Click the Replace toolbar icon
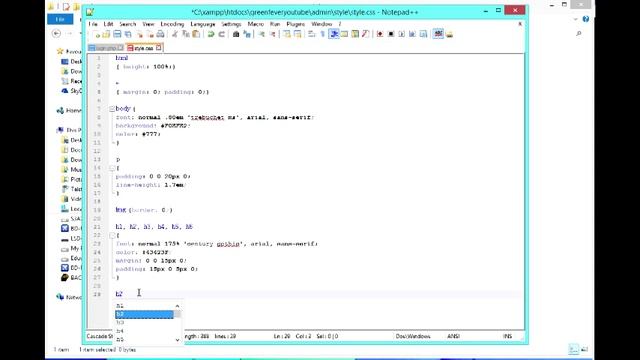Viewport: 640px width, 360px height. [x=247, y=34]
